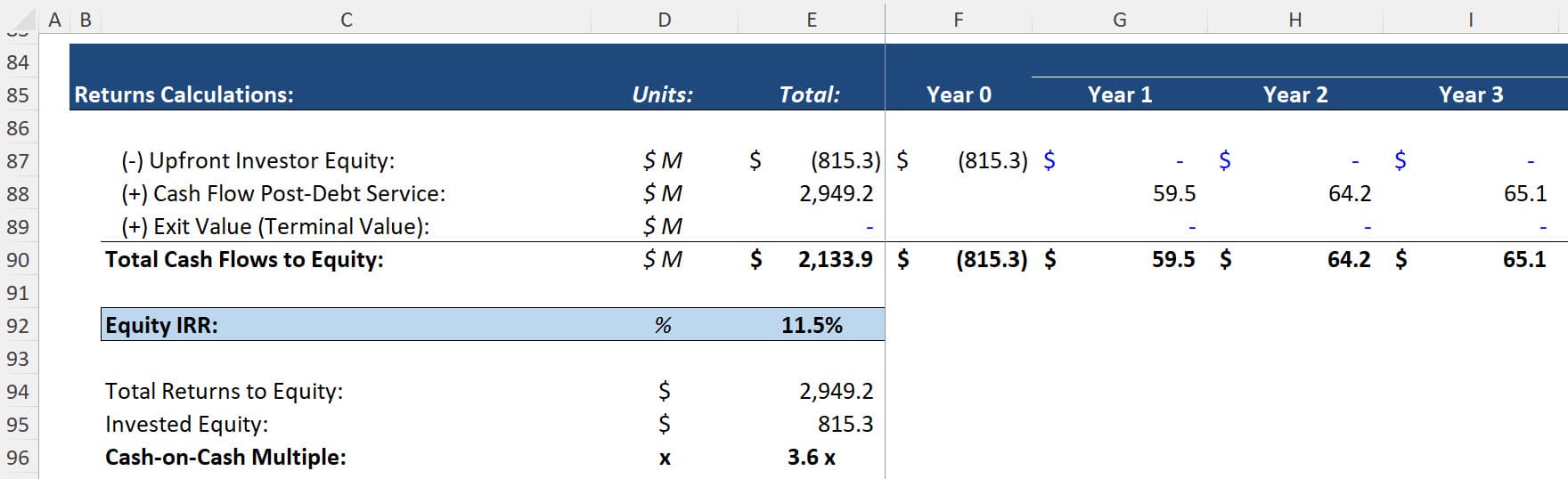The width and height of the screenshot is (1568, 479).
Task: Click the 815.3 Invested Equity value
Action: (845, 425)
